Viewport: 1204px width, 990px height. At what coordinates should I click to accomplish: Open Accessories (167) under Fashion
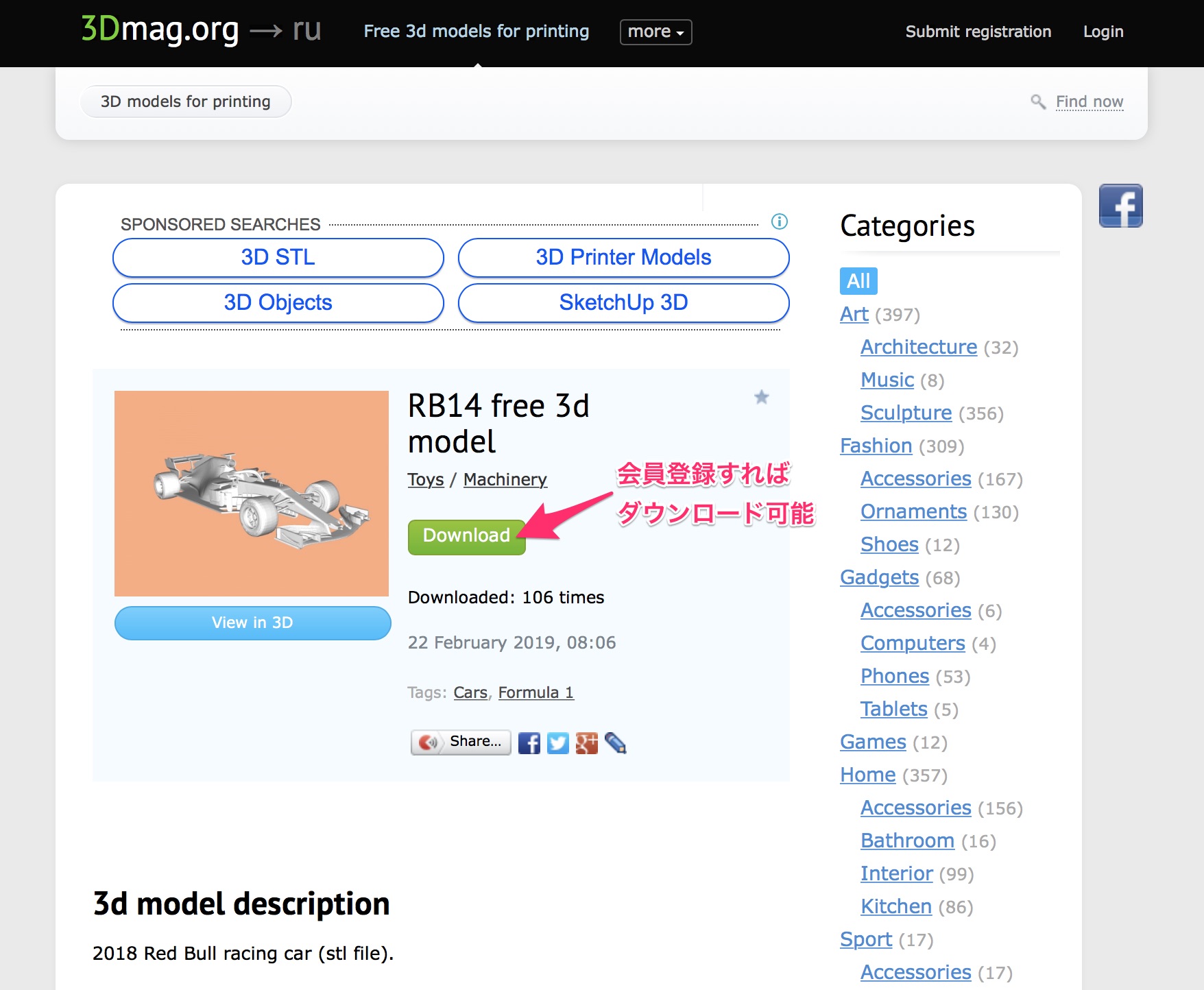tap(916, 479)
